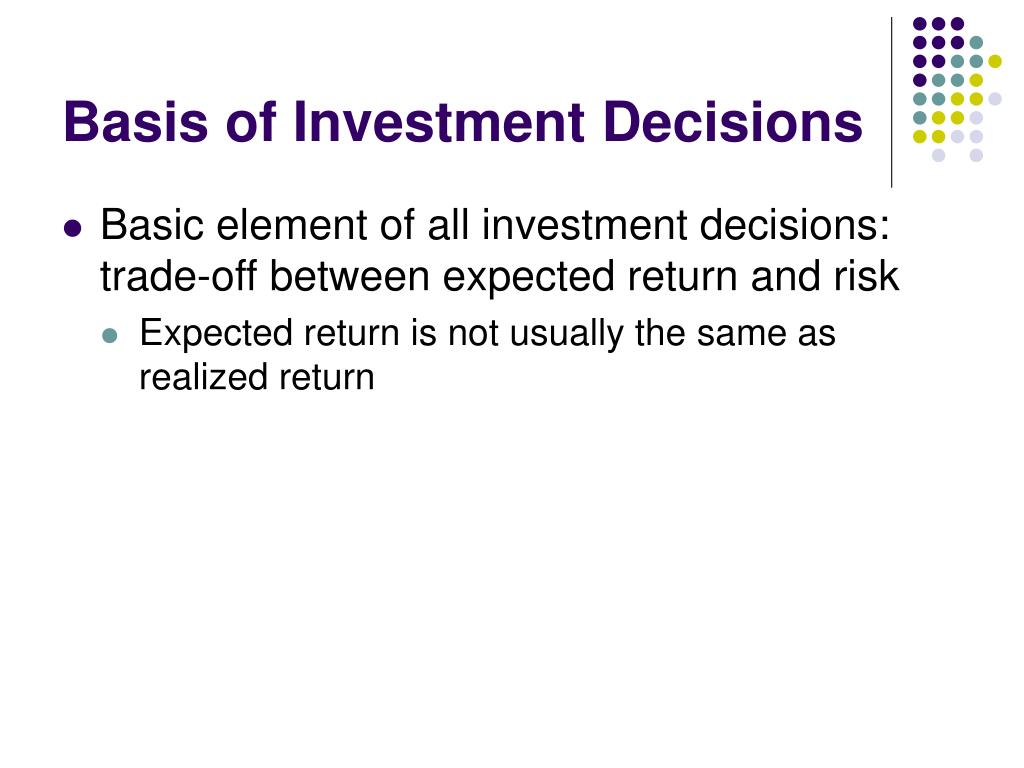Click the yellow dot ending the grid's third row
The image size is (1024, 768).
995,61
